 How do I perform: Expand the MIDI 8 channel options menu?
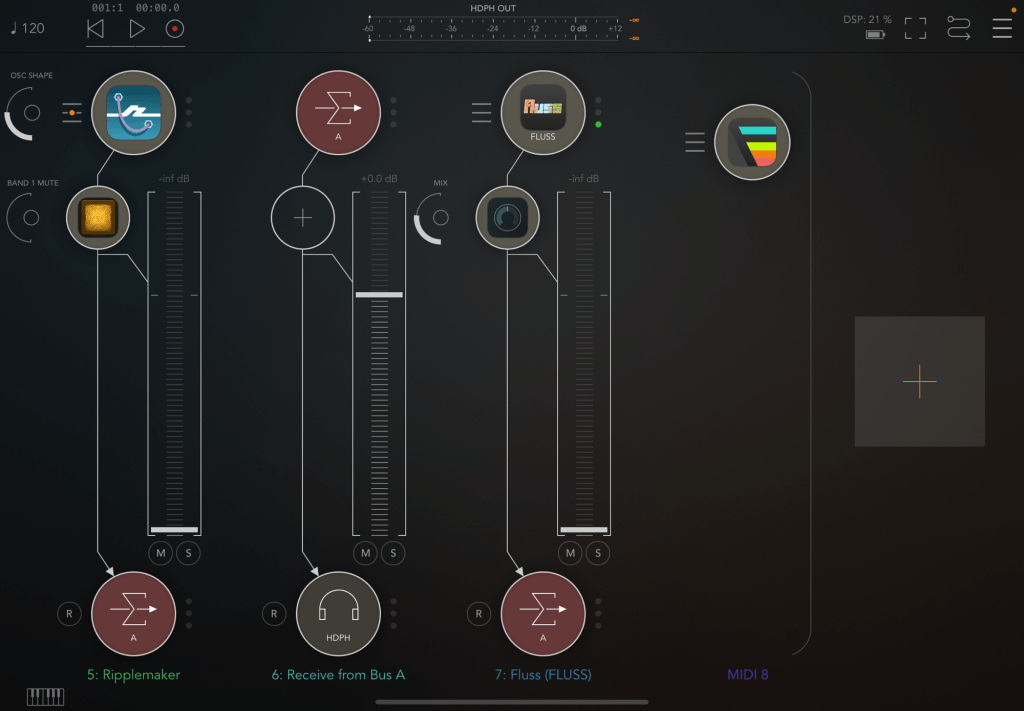pyautogui.click(x=695, y=143)
